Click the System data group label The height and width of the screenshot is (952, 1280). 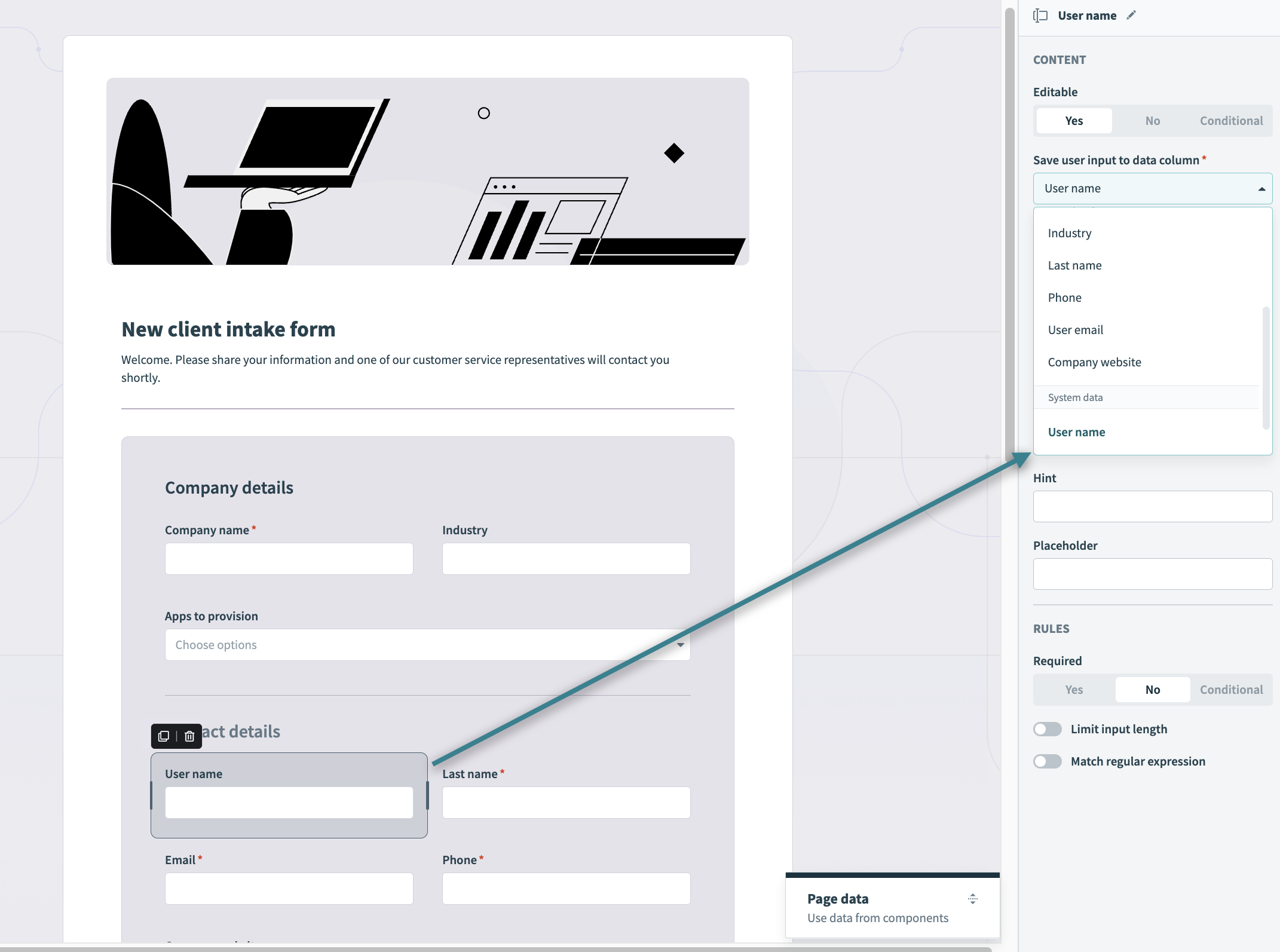coord(1075,397)
